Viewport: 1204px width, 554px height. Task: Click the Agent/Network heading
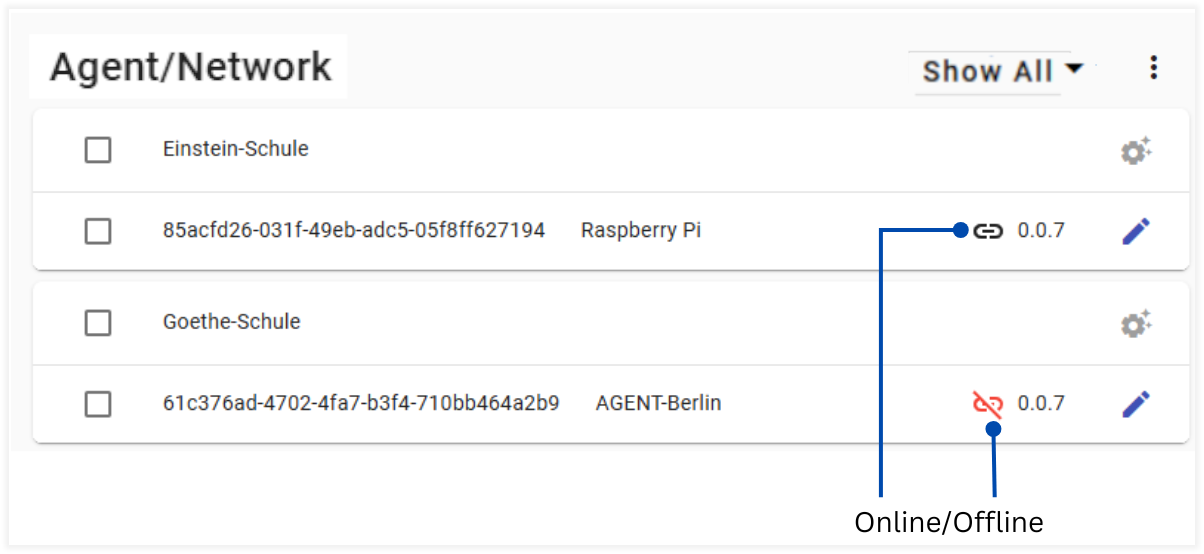(x=190, y=67)
